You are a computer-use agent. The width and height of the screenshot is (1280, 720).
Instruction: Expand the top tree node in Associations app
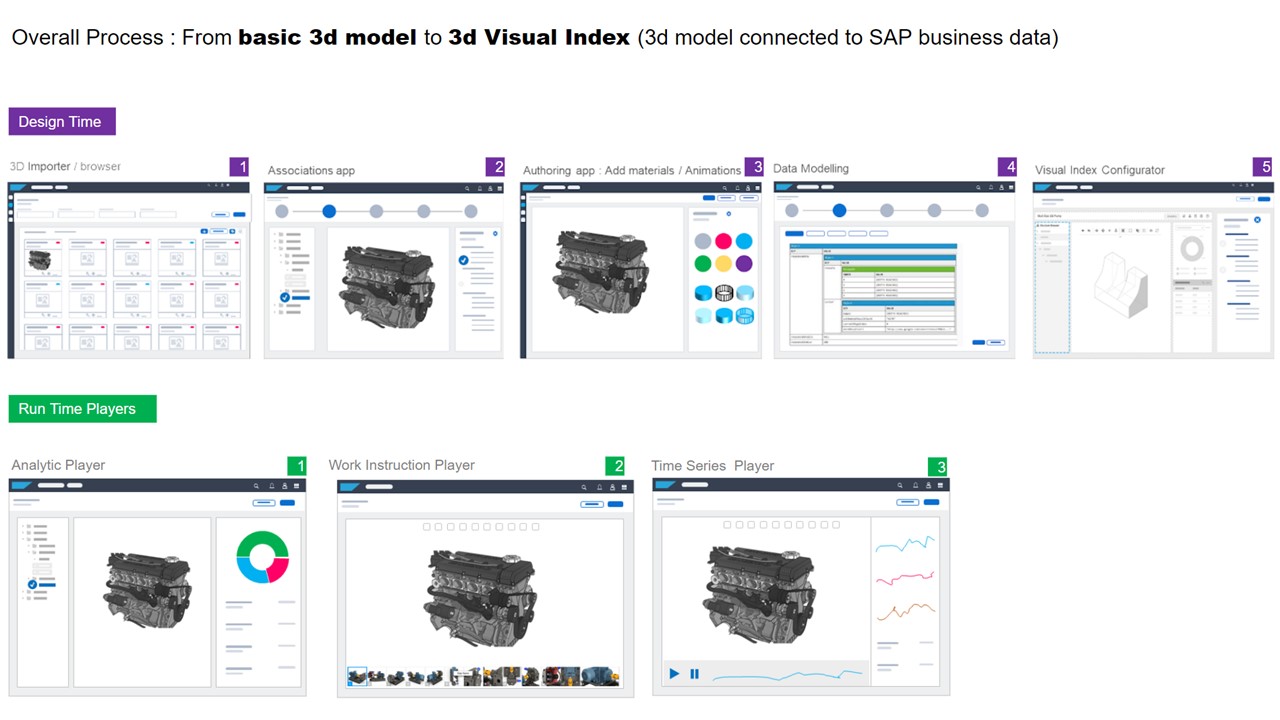click(273, 235)
